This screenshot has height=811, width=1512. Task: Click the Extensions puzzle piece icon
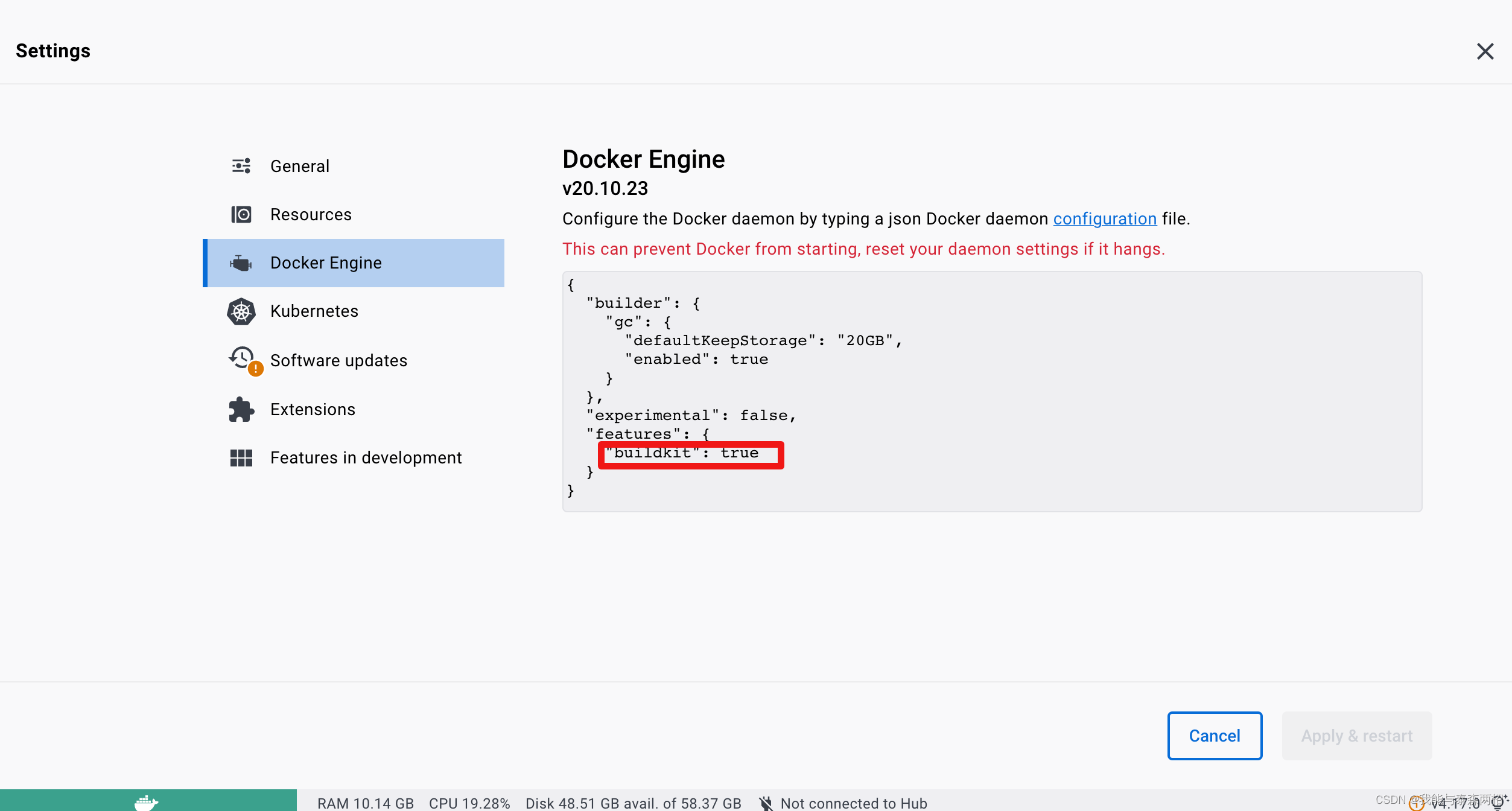point(241,409)
